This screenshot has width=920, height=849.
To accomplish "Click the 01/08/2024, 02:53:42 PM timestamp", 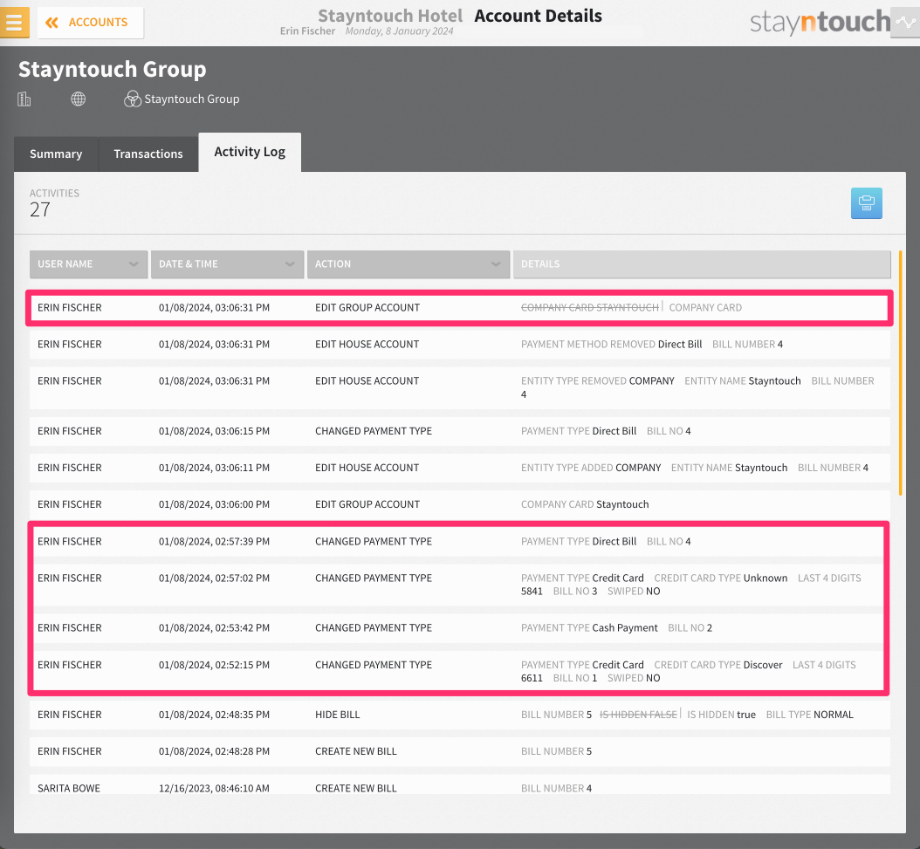I will pos(214,628).
